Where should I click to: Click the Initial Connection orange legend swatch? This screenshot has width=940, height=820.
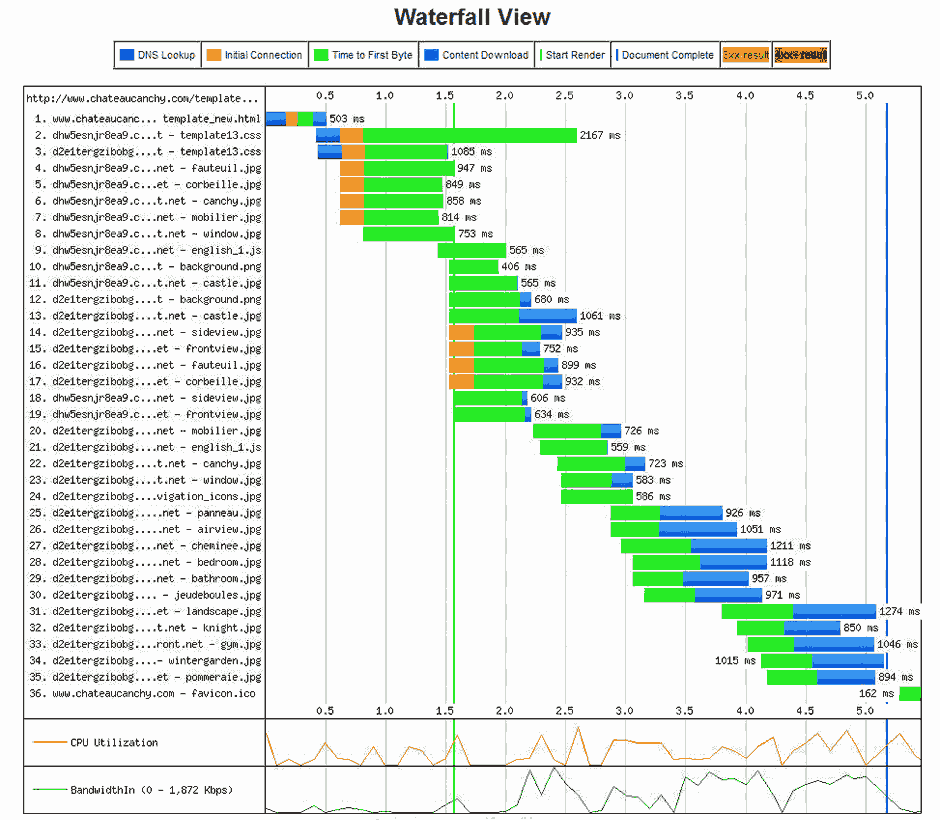click(x=213, y=55)
